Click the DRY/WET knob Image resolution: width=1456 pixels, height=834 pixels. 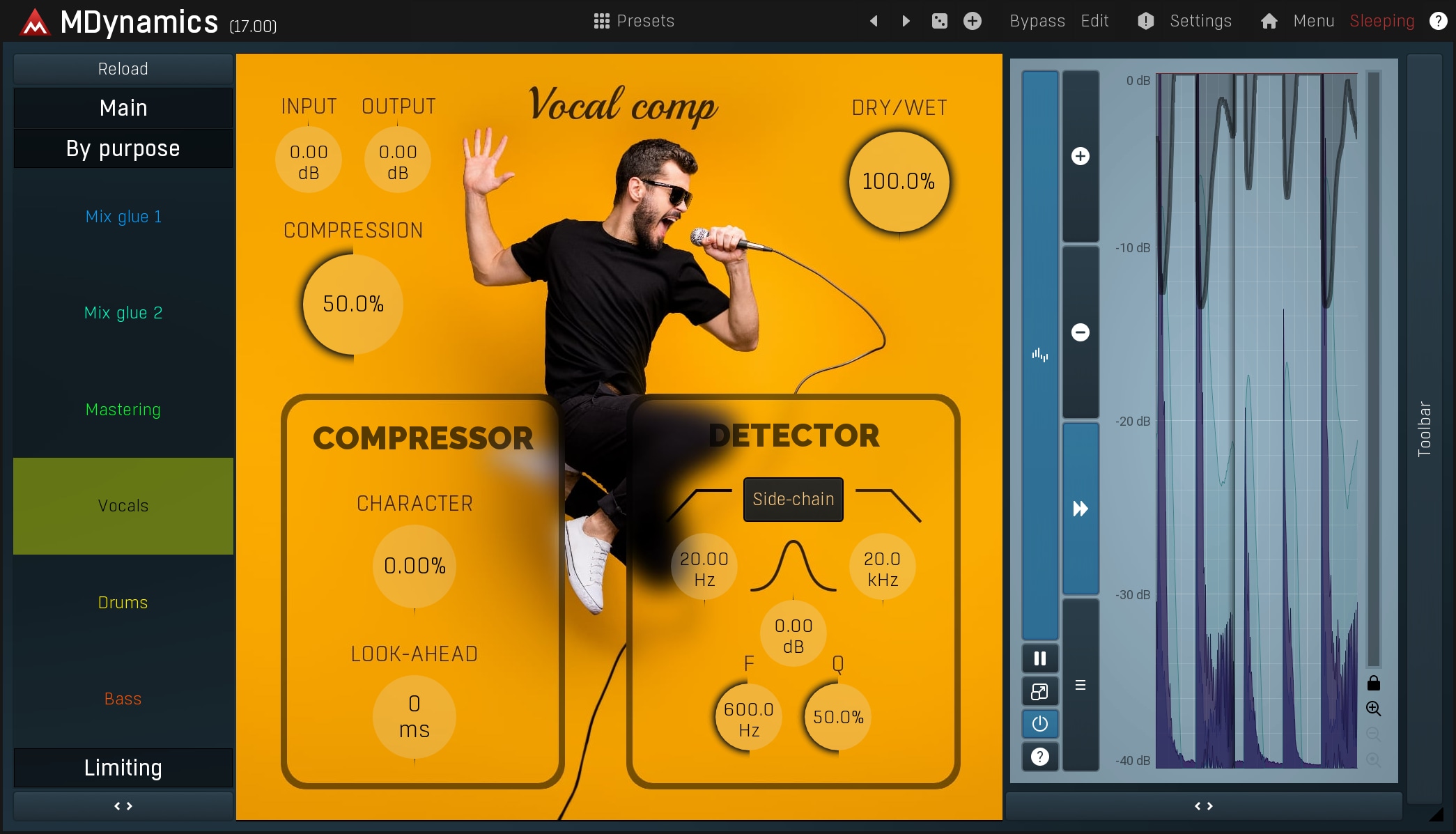[898, 182]
